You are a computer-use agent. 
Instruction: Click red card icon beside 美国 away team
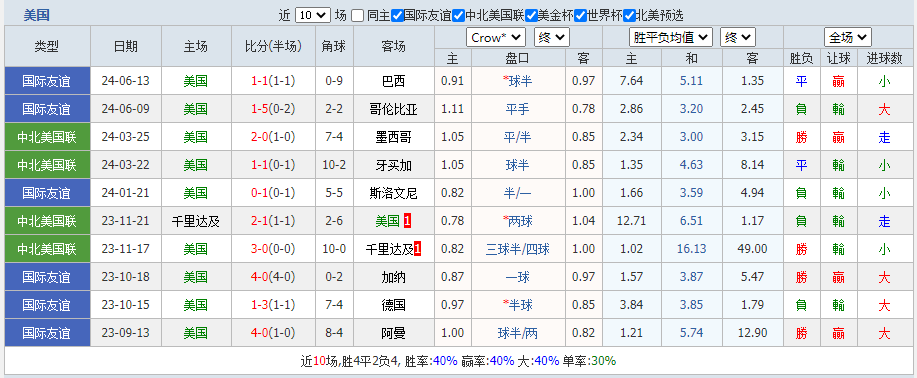coord(408,221)
